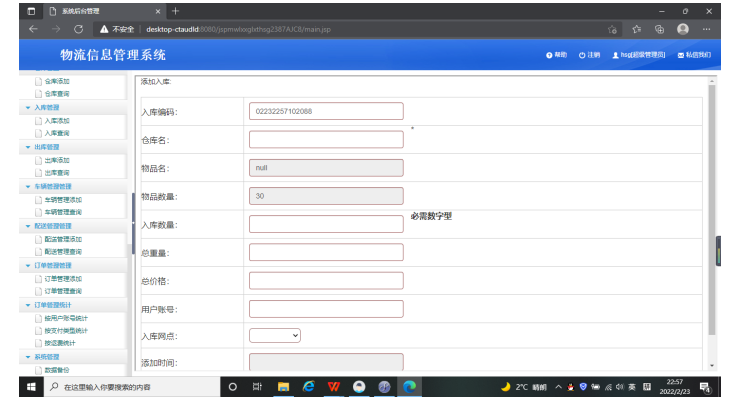Screen dimensions: 741x405
Task: Open Task View on taskbar
Action: pyautogui.click(x=257, y=387)
